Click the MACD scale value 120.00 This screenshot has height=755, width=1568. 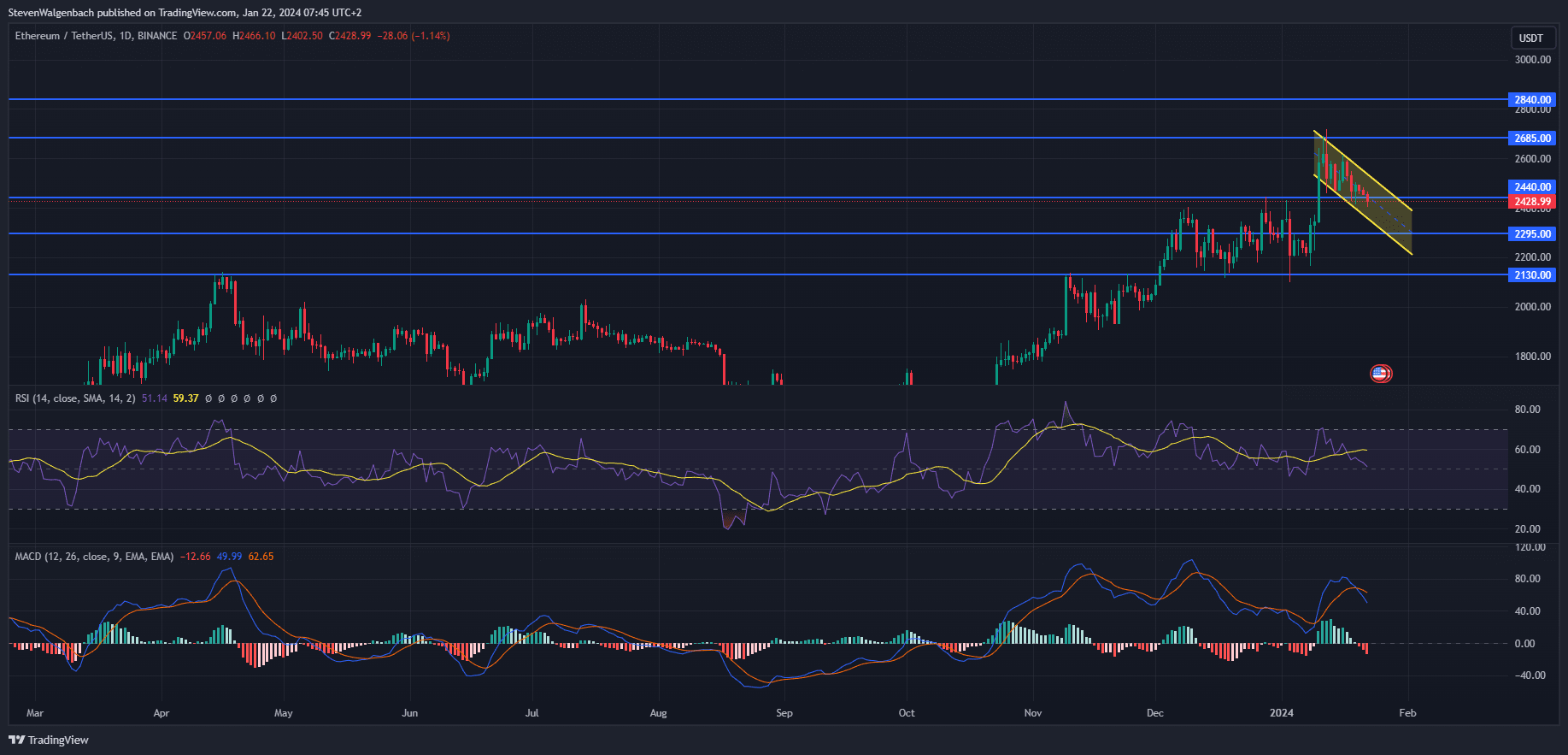point(1530,547)
